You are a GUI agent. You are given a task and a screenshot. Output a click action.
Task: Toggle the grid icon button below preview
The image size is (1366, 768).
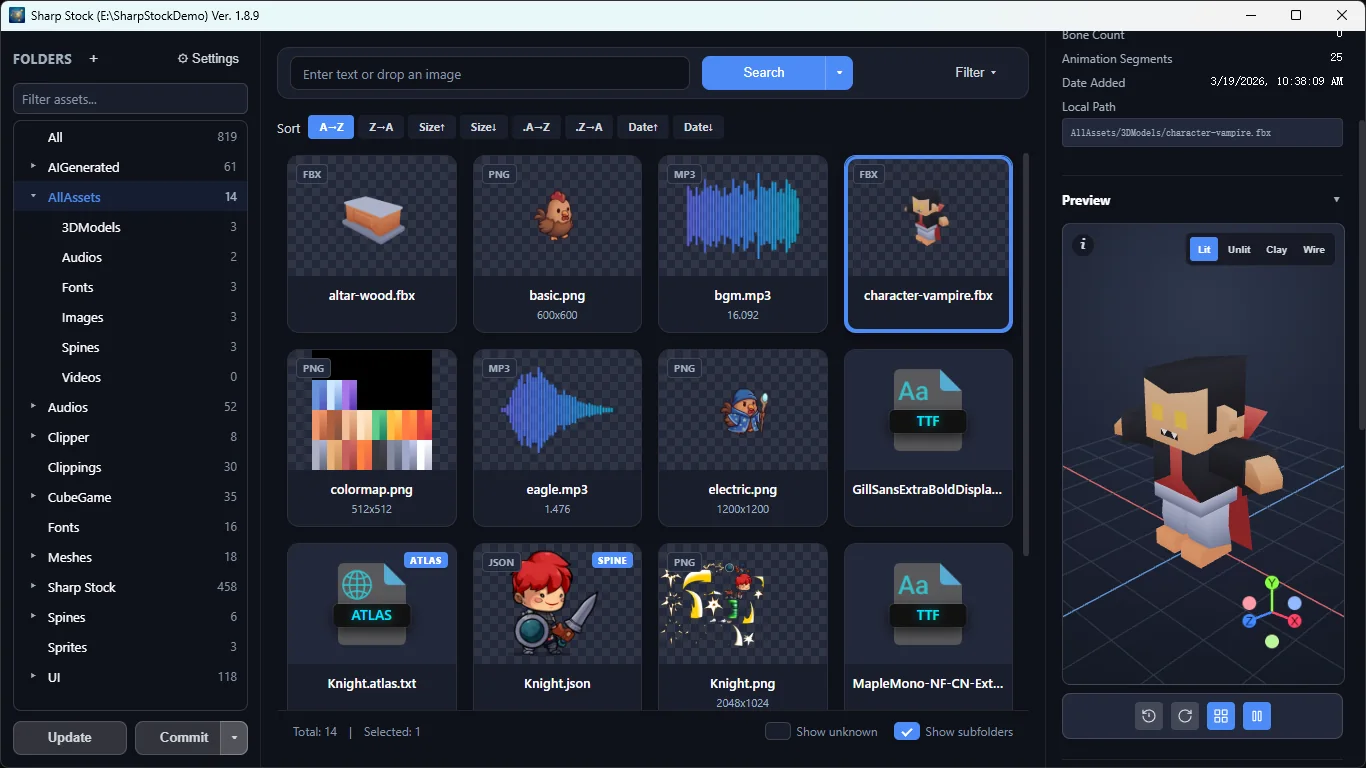coord(1220,716)
